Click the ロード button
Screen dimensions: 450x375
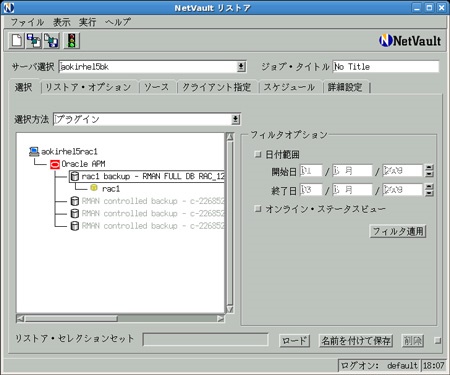(294, 341)
